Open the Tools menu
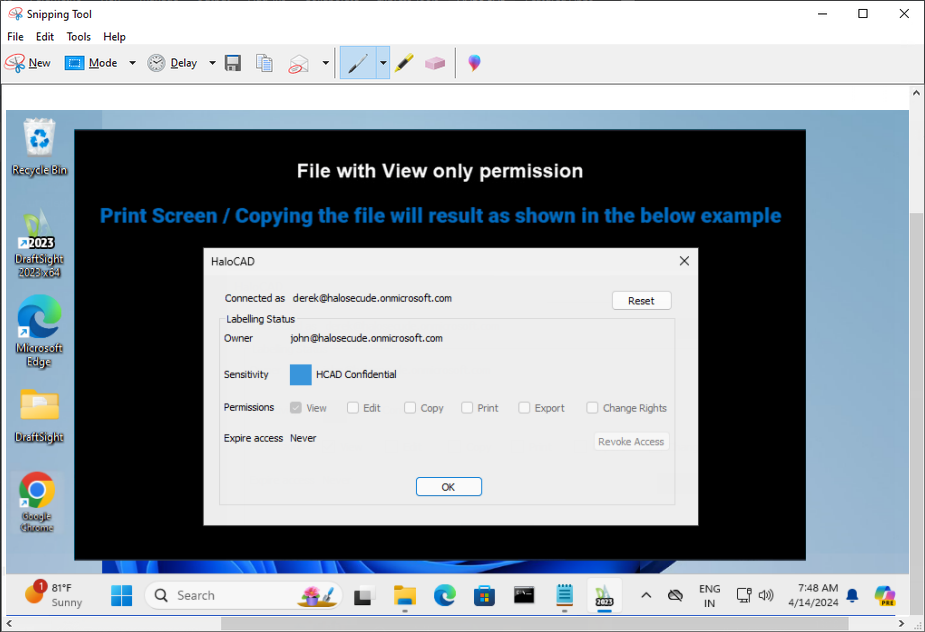This screenshot has width=925, height=632. click(x=78, y=37)
